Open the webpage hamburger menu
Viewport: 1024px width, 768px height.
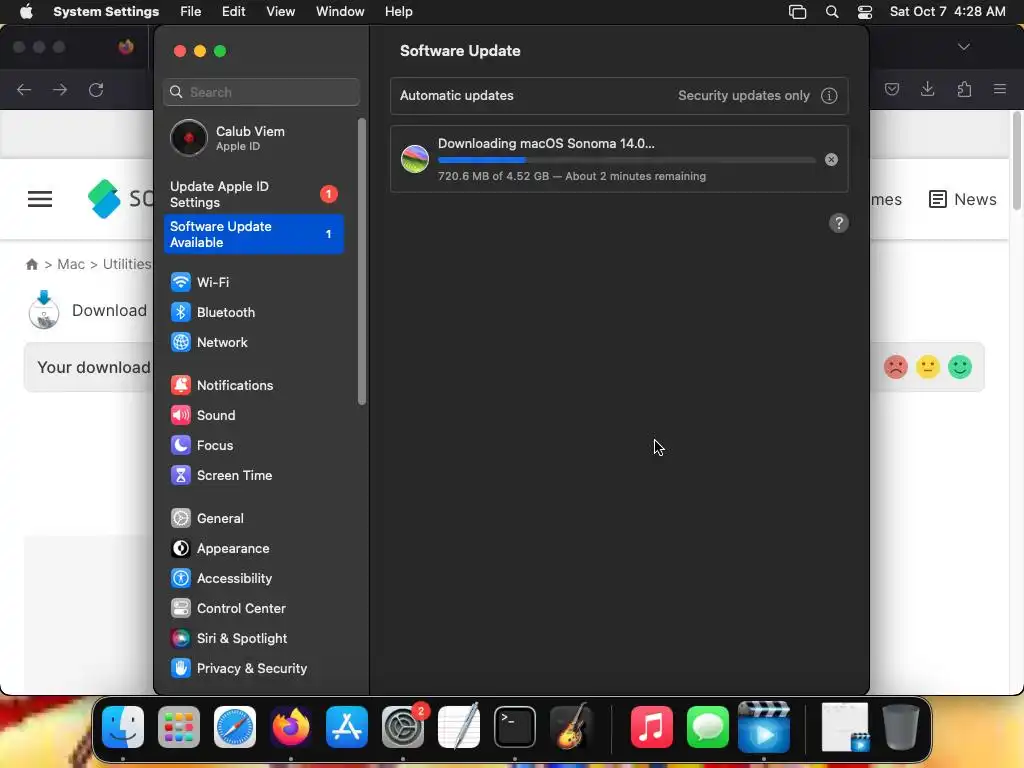pos(40,199)
